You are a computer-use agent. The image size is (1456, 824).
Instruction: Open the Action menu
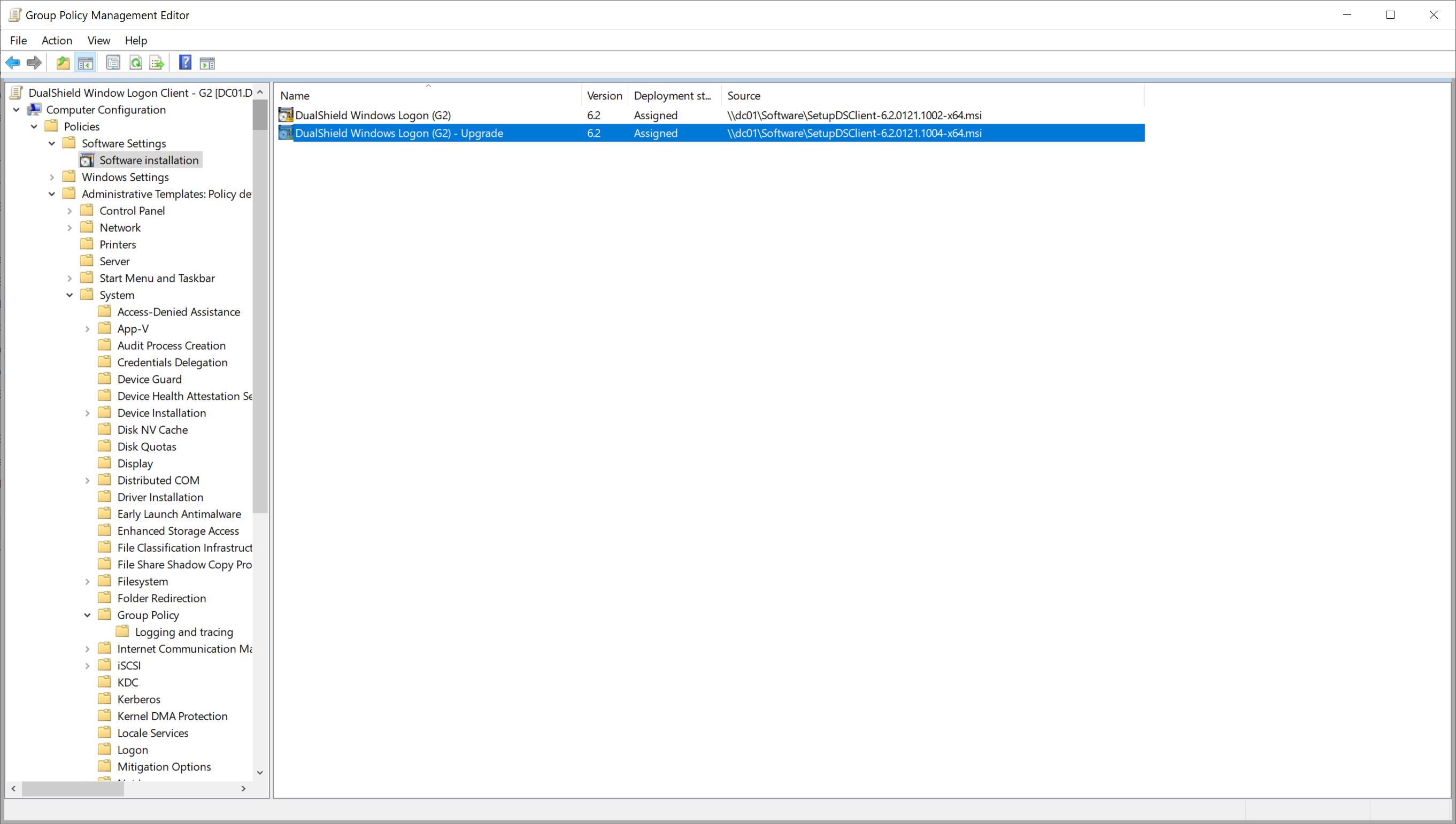click(x=57, y=40)
